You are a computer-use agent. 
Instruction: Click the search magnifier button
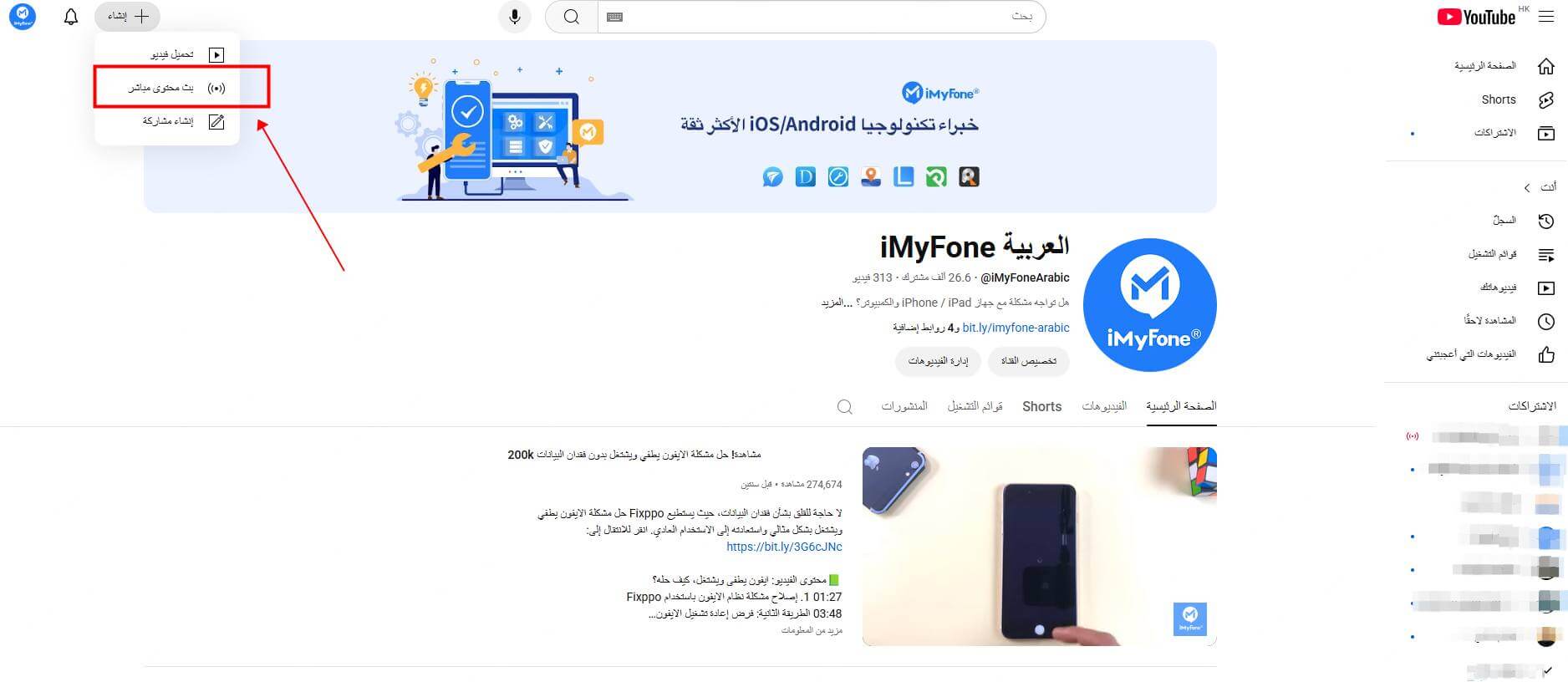pyautogui.click(x=572, y=17)
